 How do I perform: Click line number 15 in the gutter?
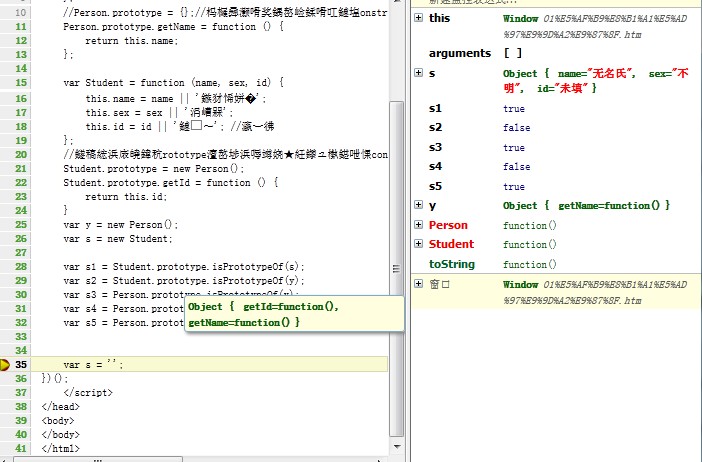click(21, 82)
